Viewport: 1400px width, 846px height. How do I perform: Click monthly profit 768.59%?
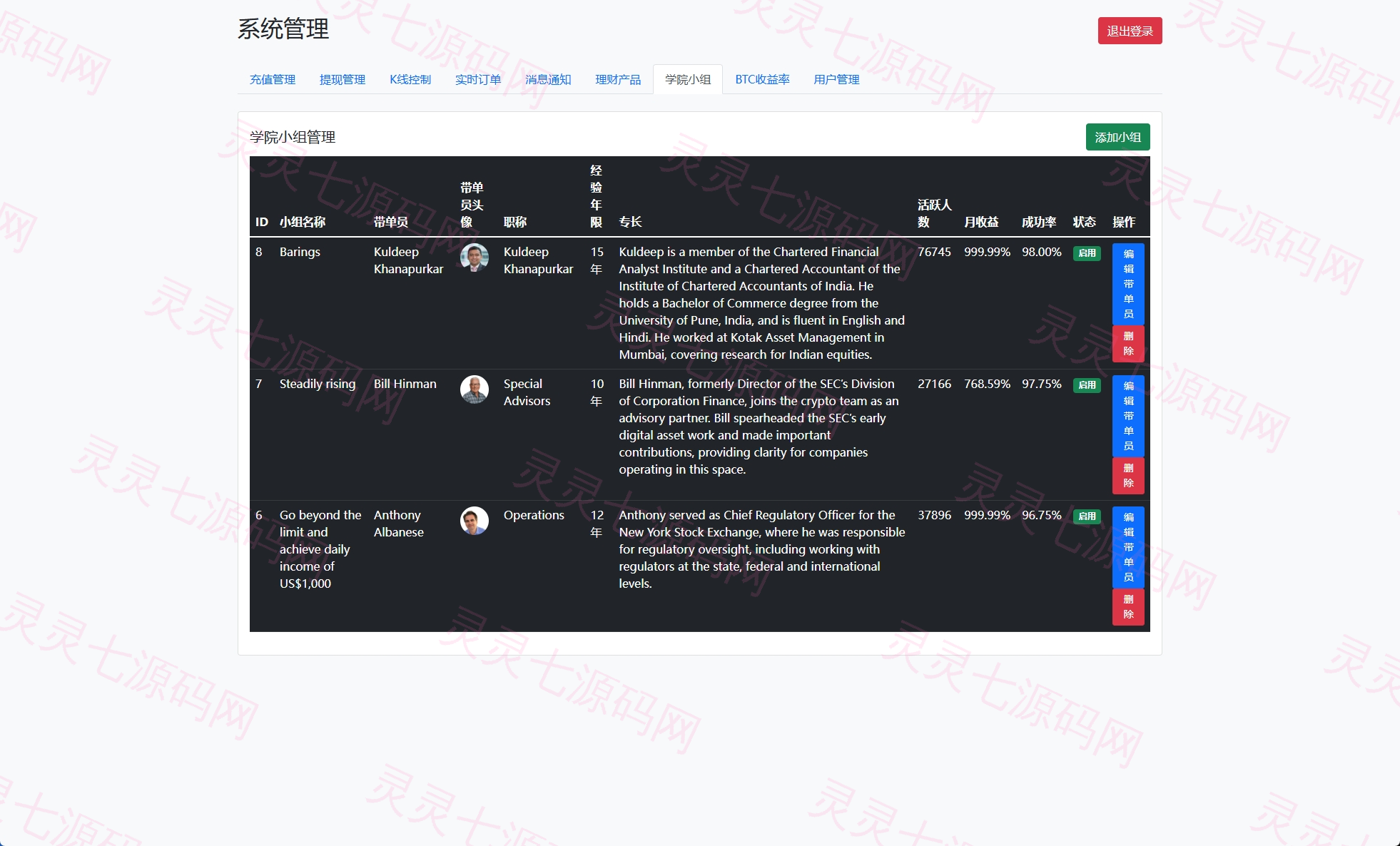[987, 384]
